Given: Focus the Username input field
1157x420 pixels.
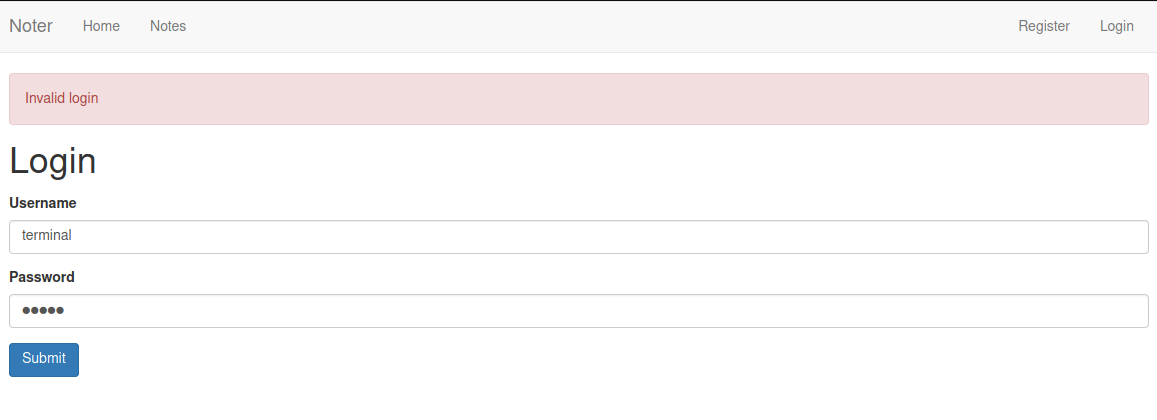Looking at the screenshot, I should [578, 237].
